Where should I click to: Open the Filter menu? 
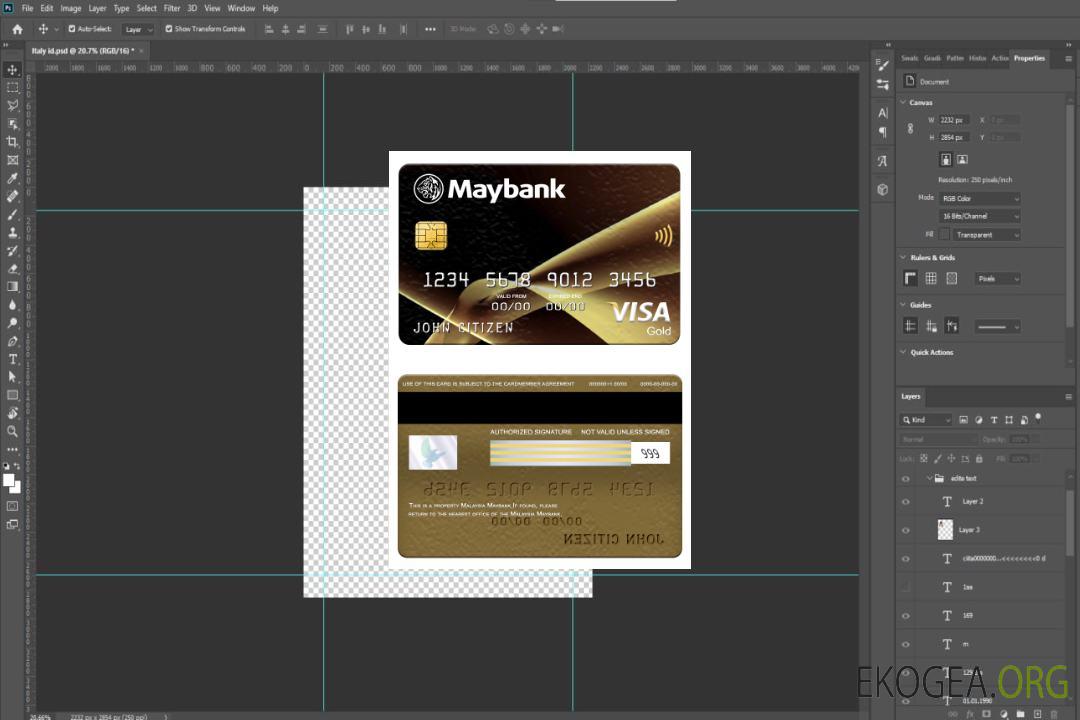point(172,8)
